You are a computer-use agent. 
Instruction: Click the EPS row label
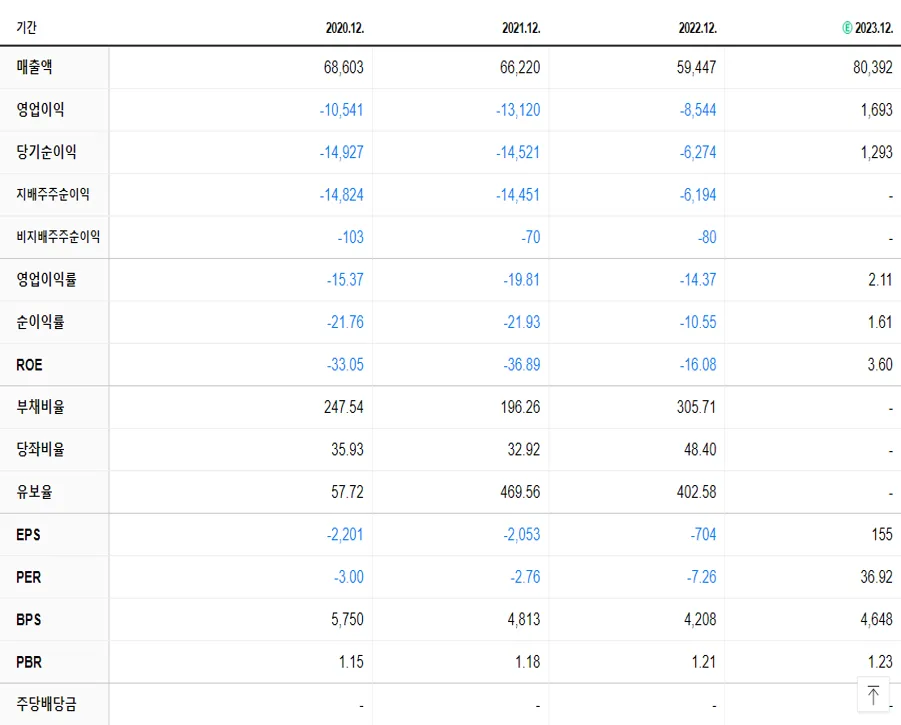[x=28, y=535]
